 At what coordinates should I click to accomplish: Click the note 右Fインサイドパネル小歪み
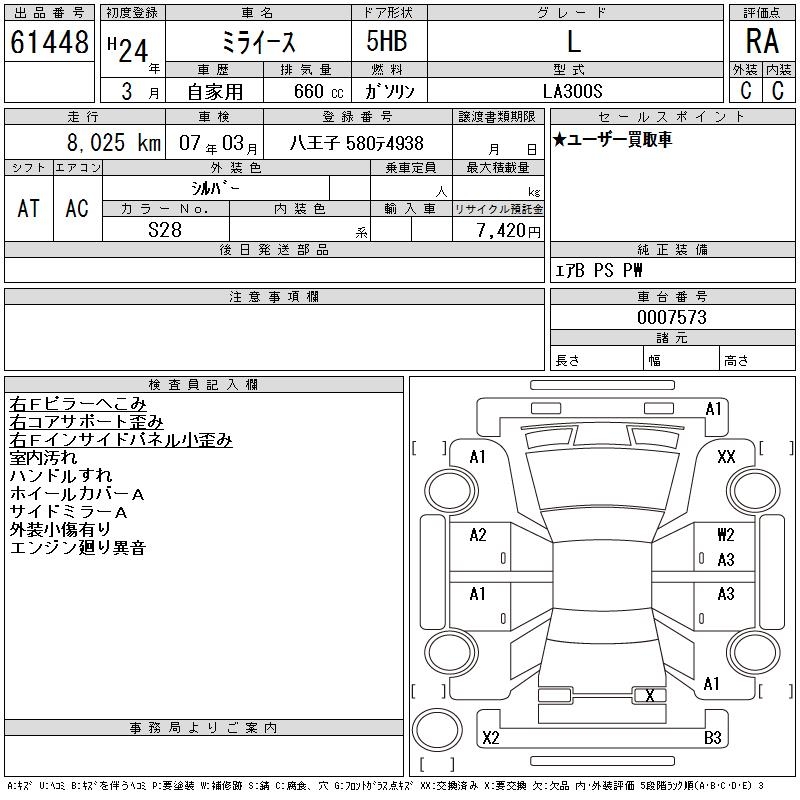121,440
